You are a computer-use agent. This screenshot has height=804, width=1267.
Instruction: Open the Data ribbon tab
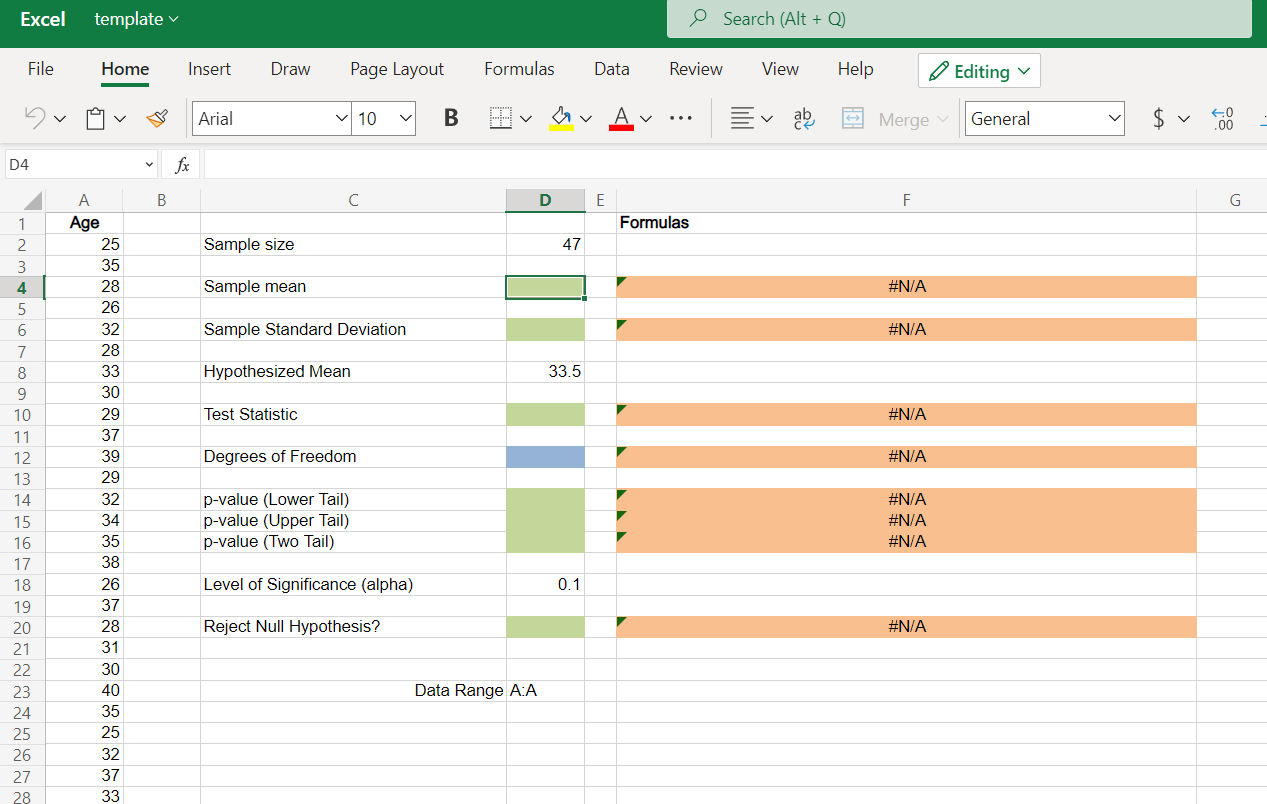(611, 68)
